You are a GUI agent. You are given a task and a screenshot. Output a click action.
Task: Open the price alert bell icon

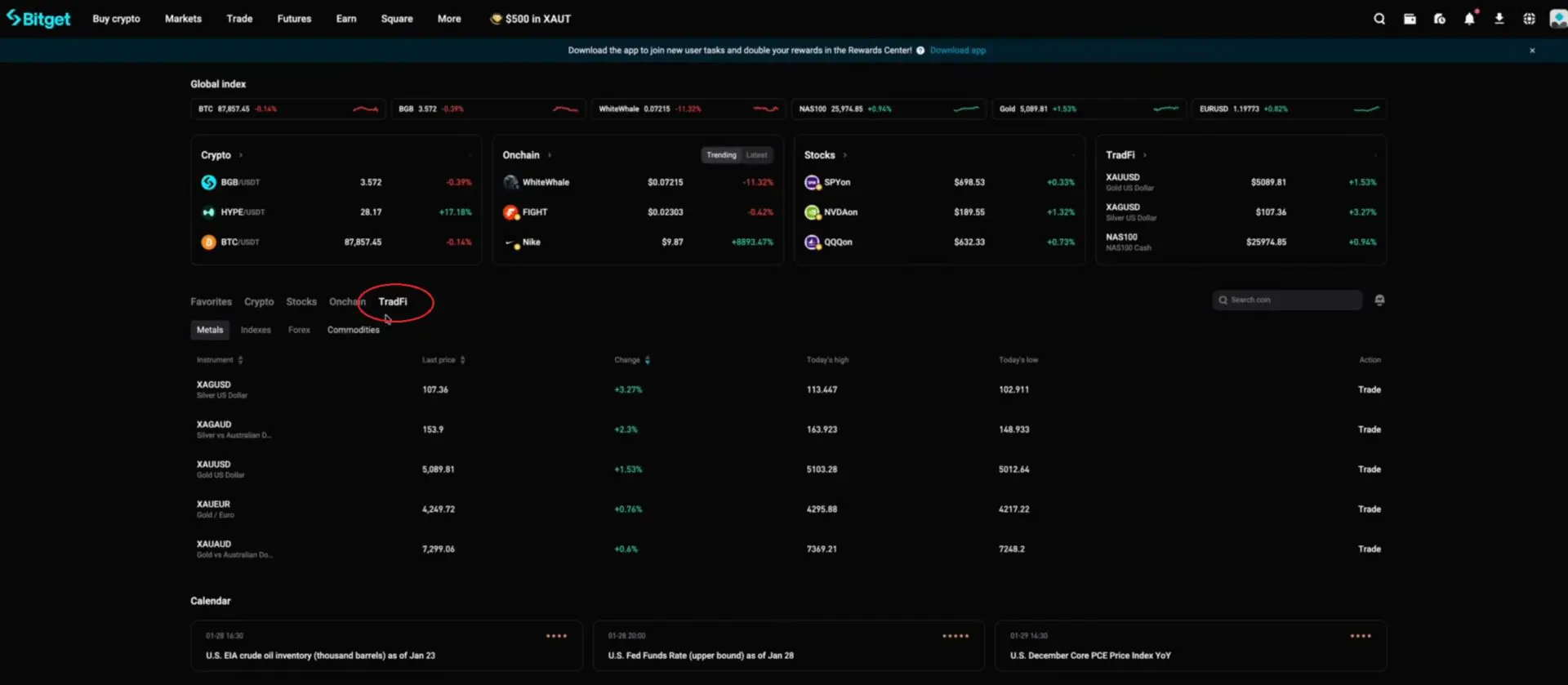pos(1379,300)
